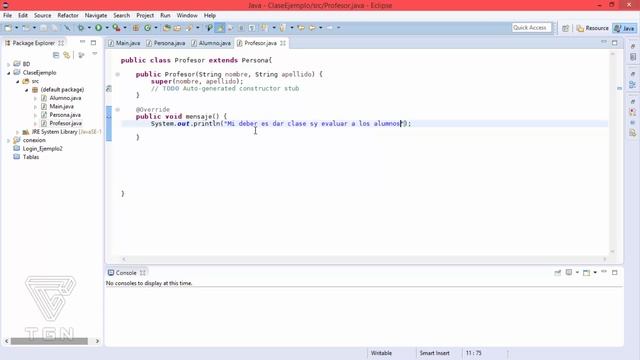Minimize the Package Explorer panel
The height and width of the screenshot is (360, 640).
coord(82,42)
